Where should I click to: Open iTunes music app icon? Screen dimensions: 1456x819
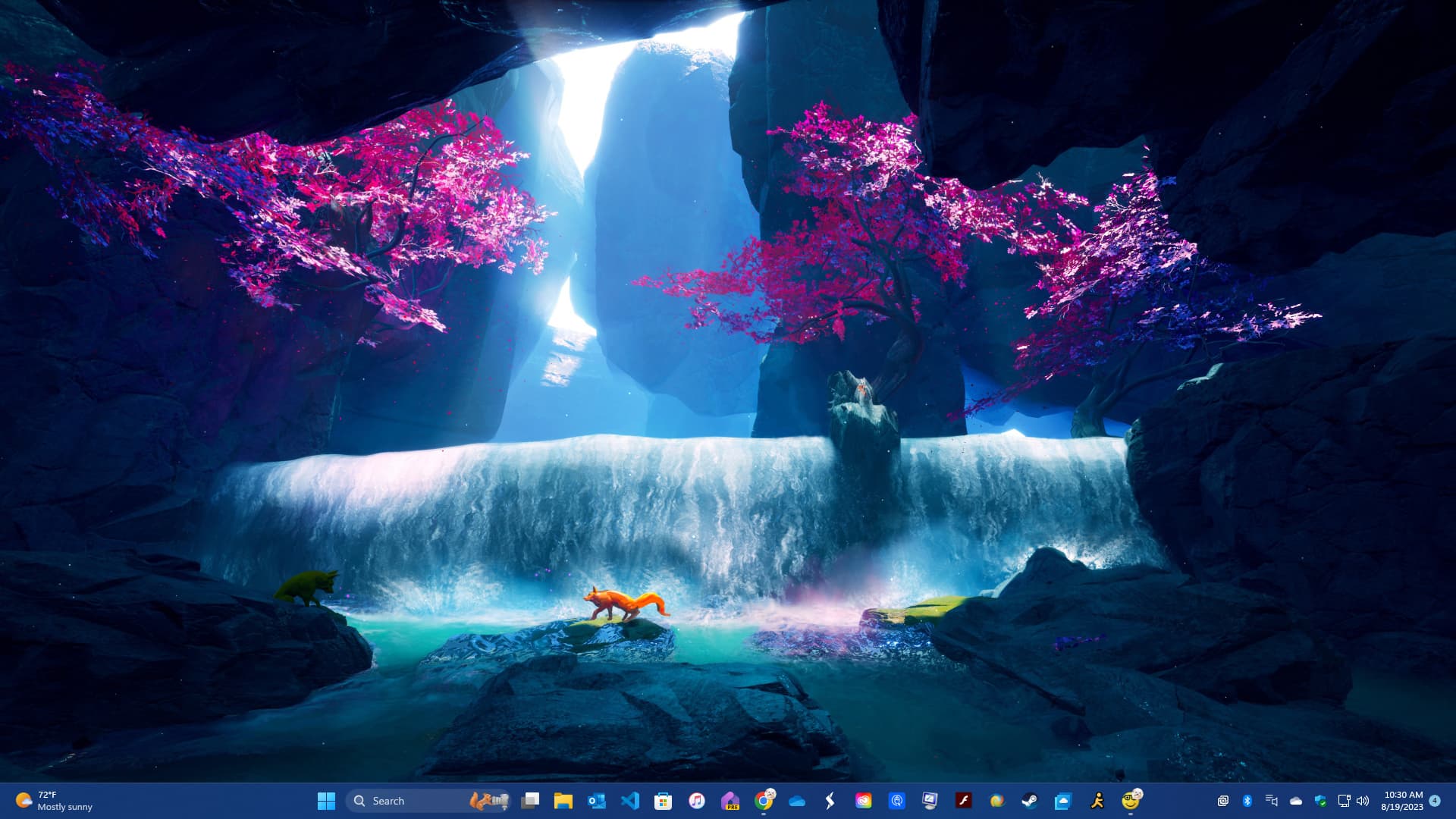pyautogui.click(x=696, y=801)
